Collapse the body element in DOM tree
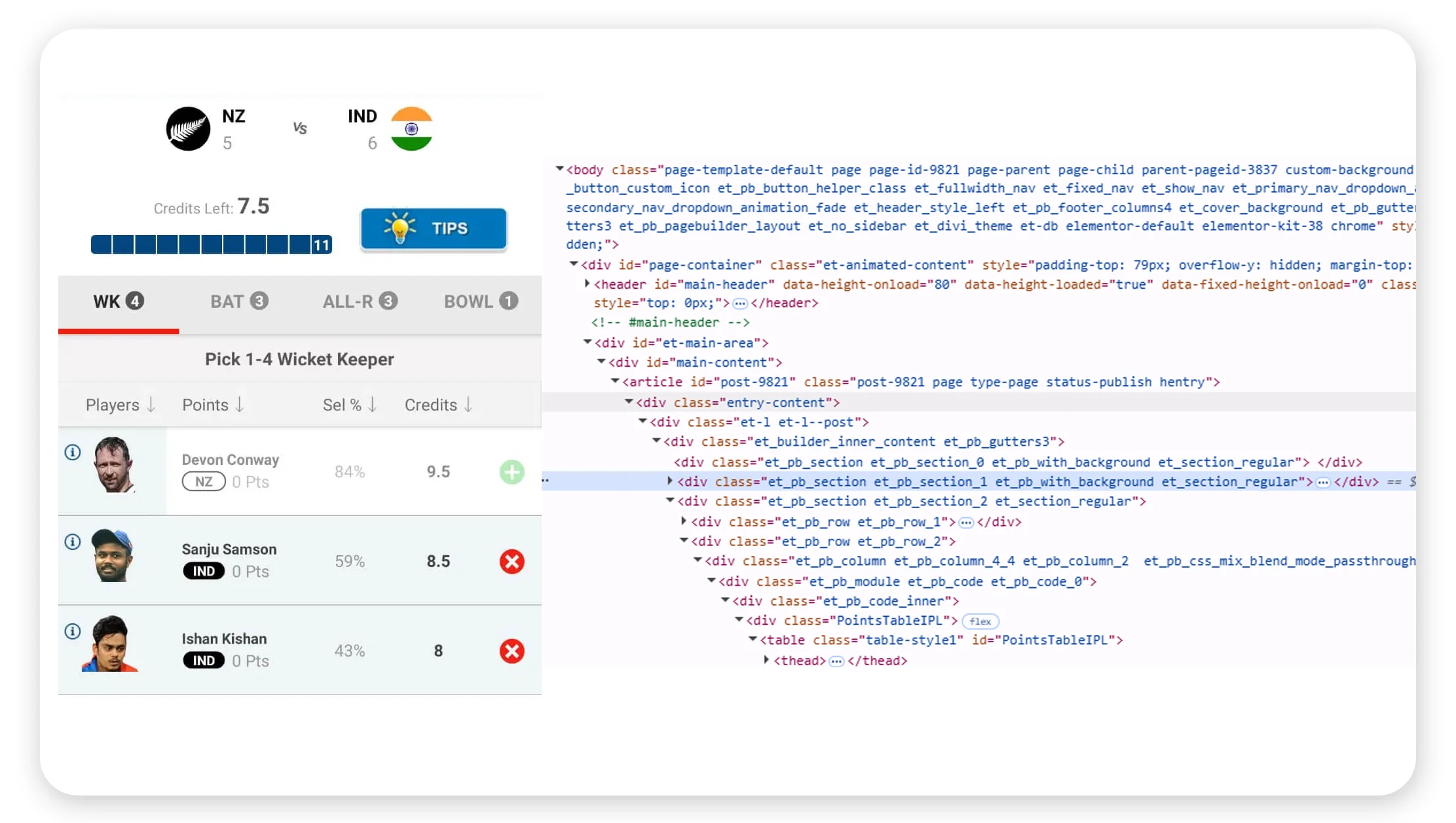Image resolution: width=1456 pixels, height=823 pixels. point(559,169)
